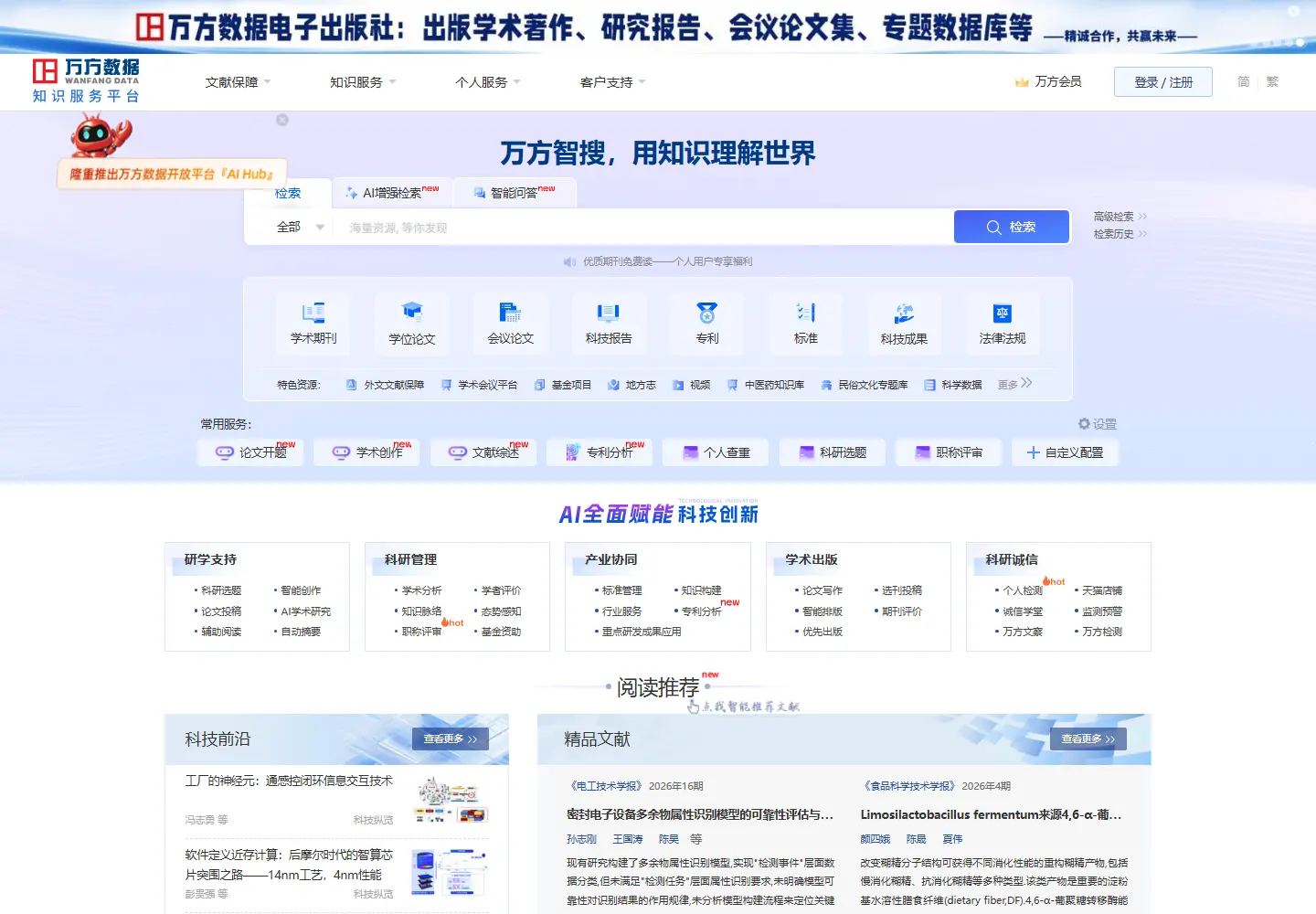
Task: Click the 视频 resource icon
Action: 678,385
